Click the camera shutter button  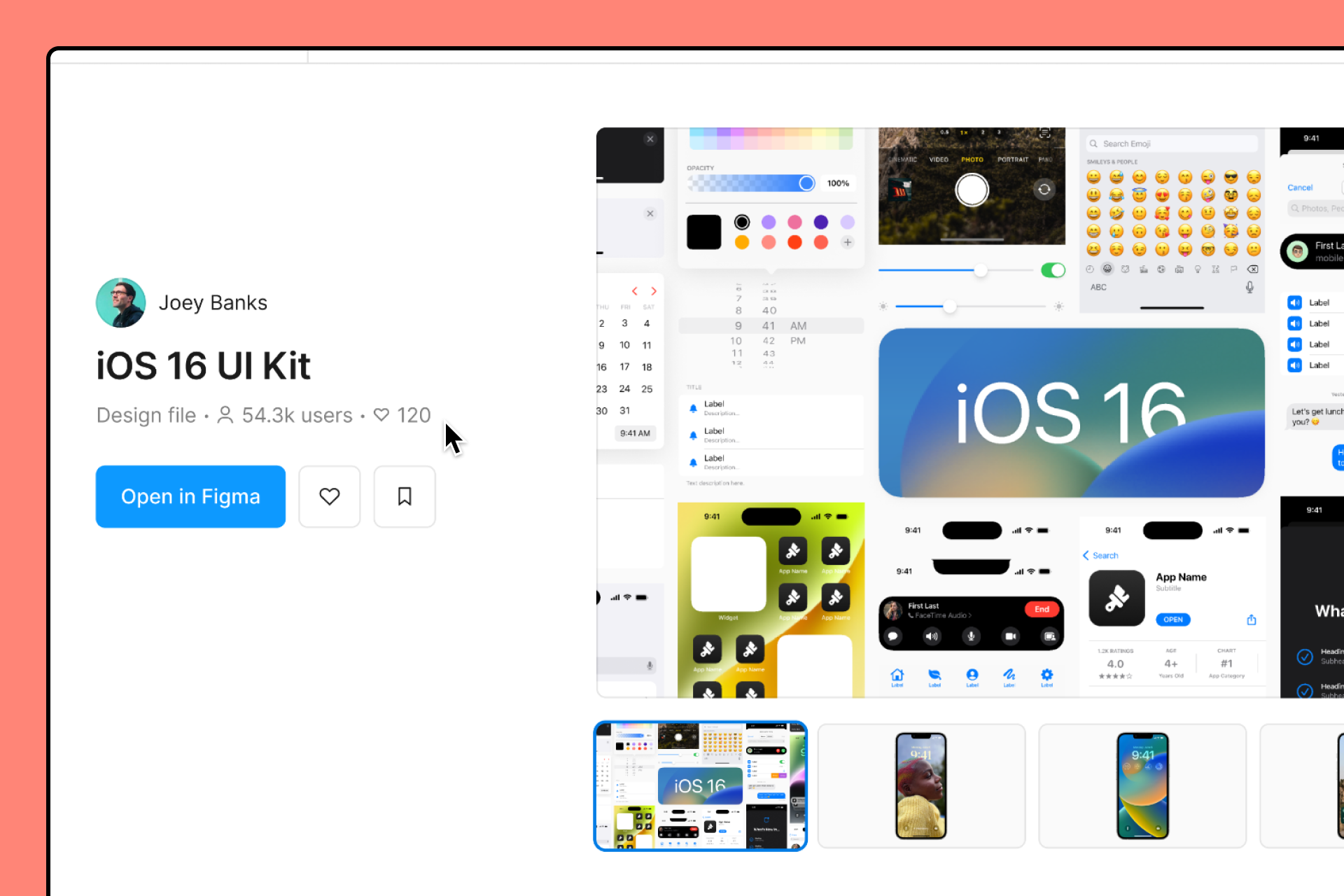(x=972, y=190)
